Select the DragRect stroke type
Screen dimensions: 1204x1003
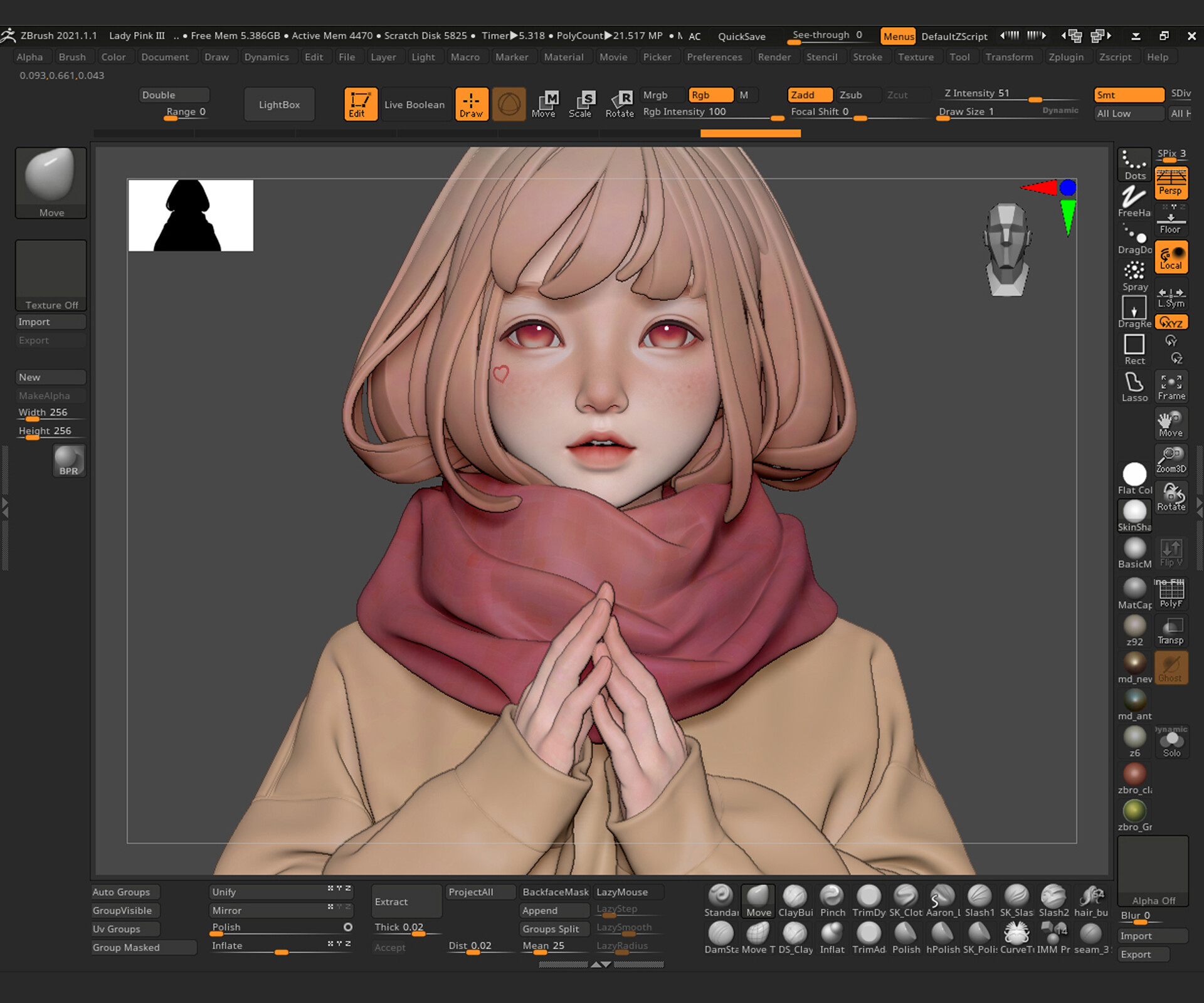click(1134, 313)
